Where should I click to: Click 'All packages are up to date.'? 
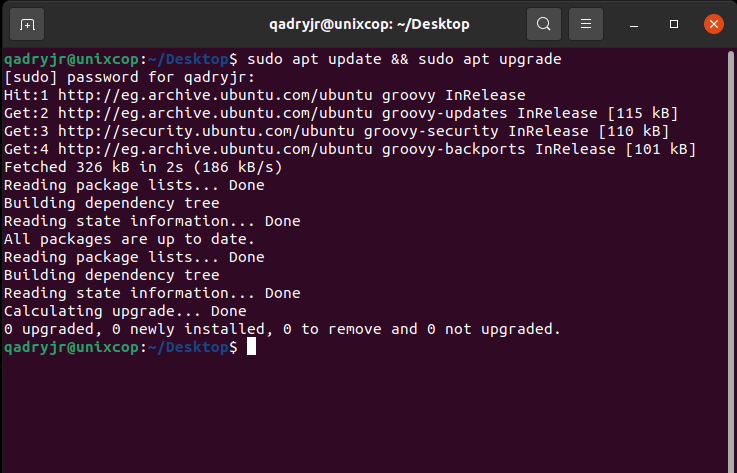pyautogui.click(x=129, y=239)
